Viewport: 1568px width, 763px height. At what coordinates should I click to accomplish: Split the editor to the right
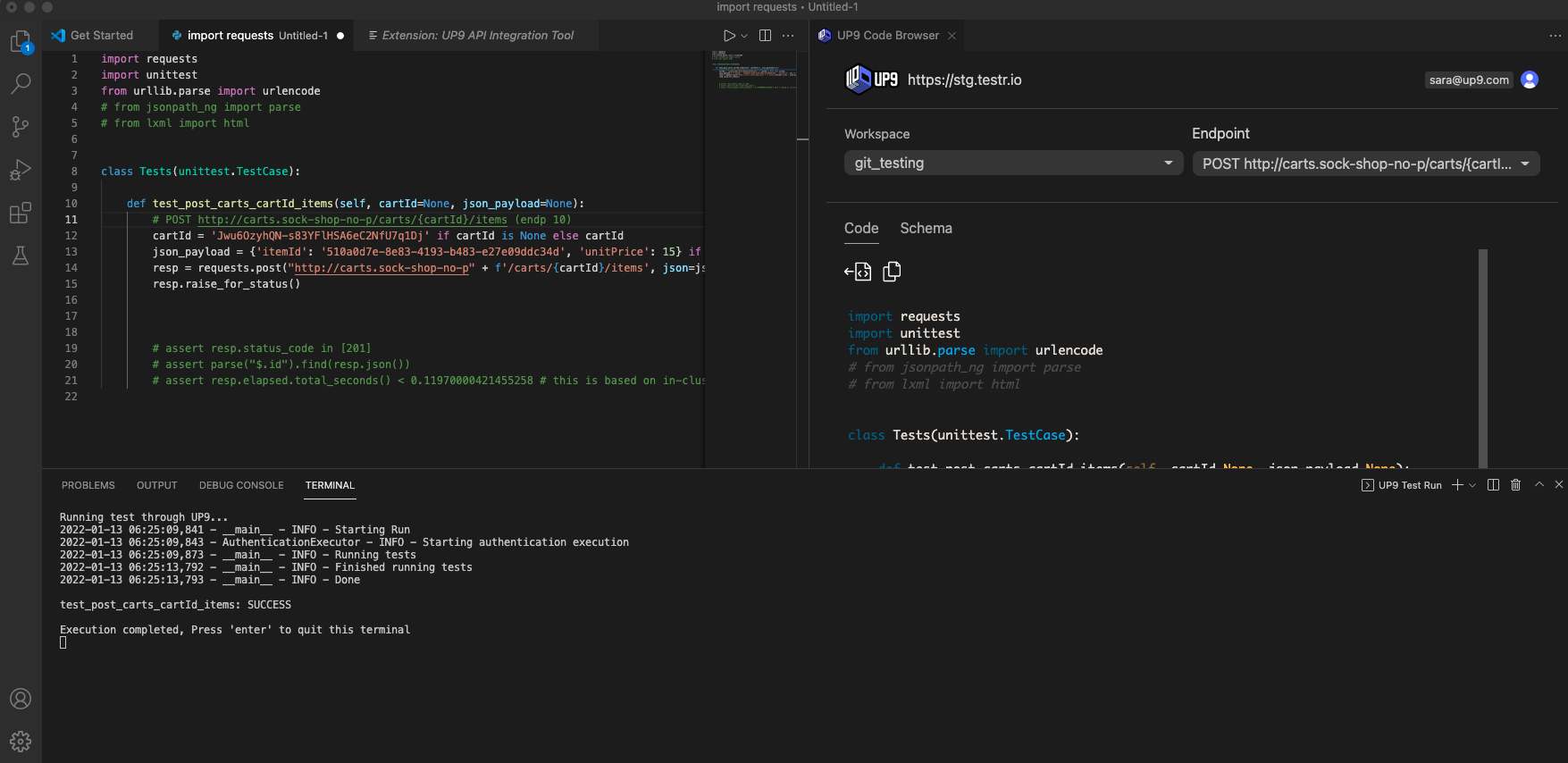[x=765, y=36]
